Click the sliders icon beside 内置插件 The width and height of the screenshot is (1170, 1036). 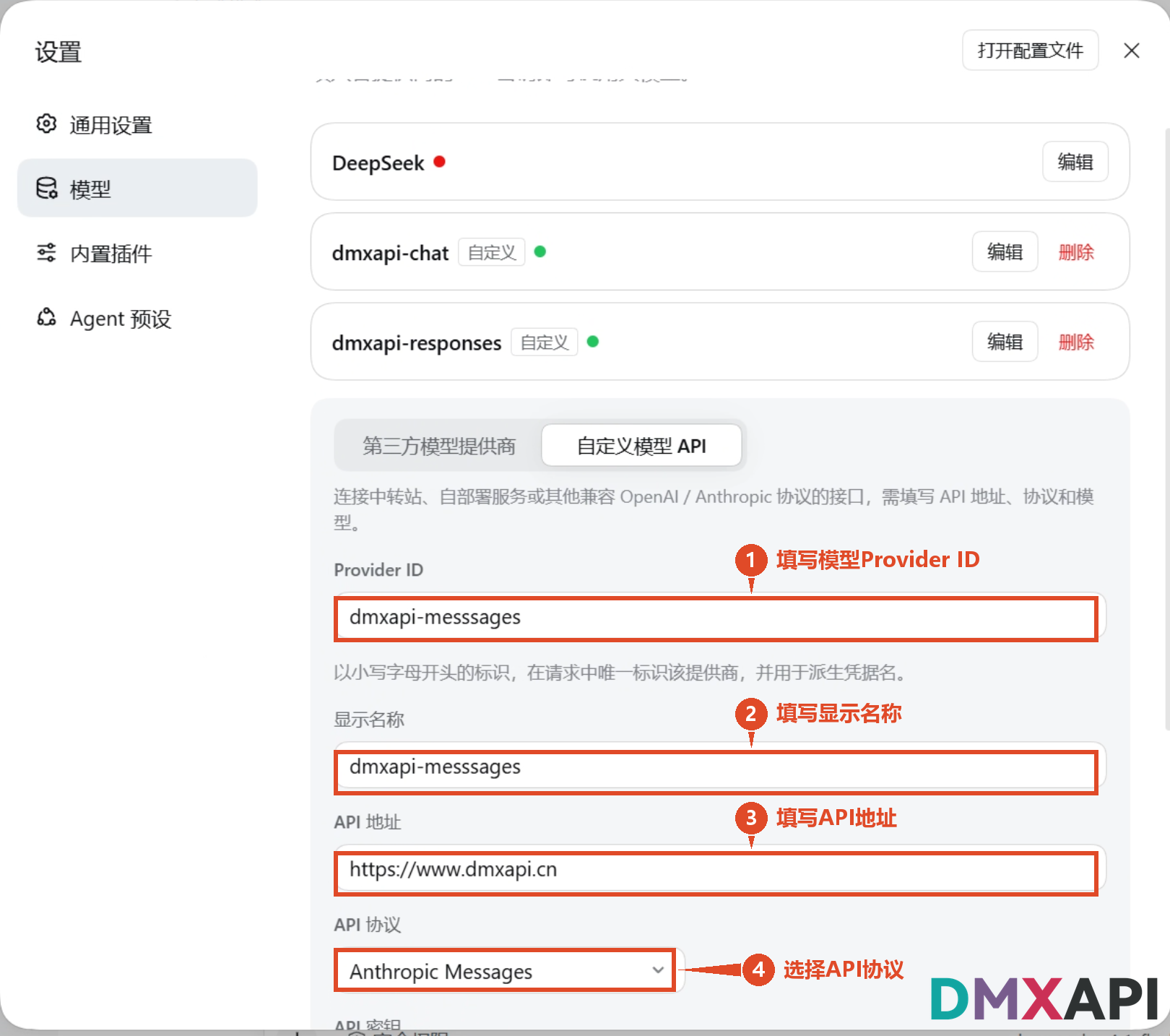click(x=46, y=252)
